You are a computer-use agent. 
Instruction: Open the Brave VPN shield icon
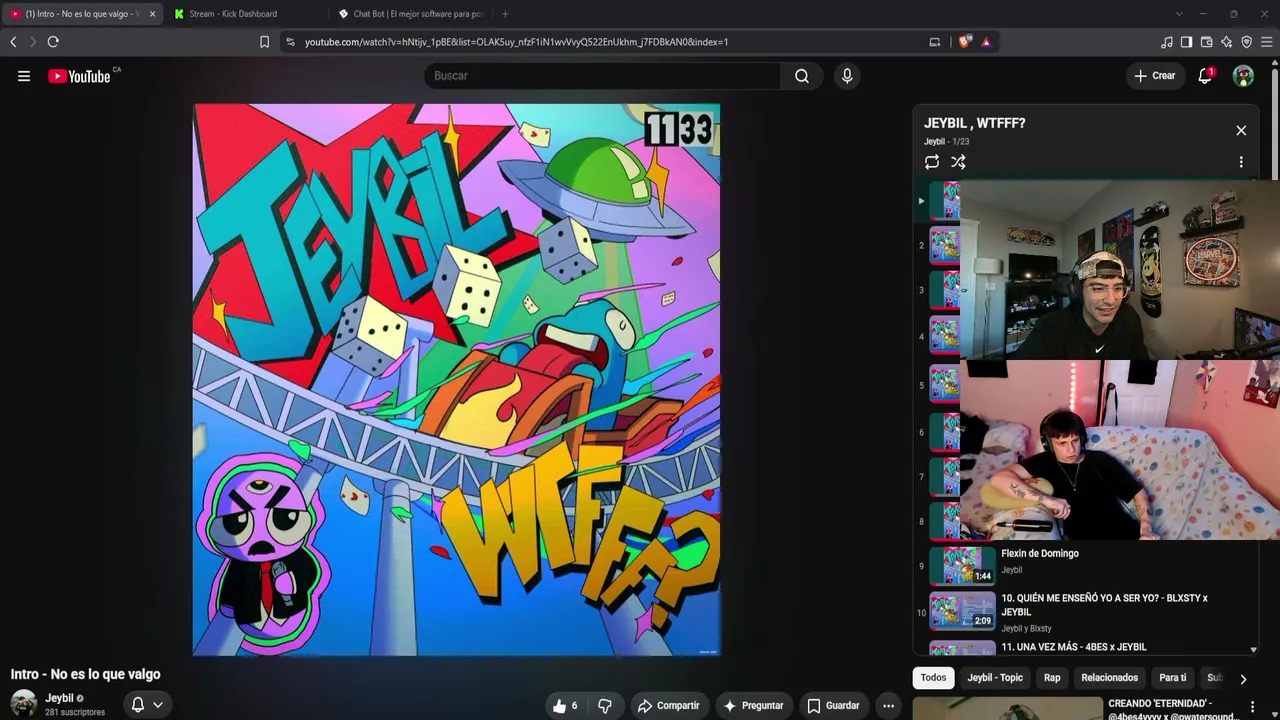coord(1246,42)
